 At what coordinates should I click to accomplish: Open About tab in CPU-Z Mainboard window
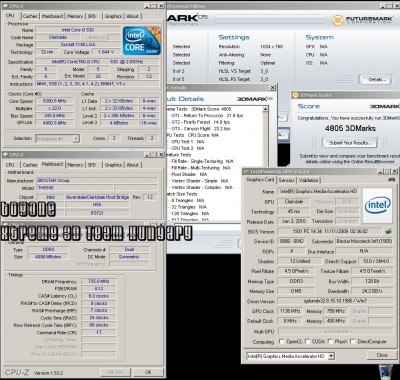133,165
